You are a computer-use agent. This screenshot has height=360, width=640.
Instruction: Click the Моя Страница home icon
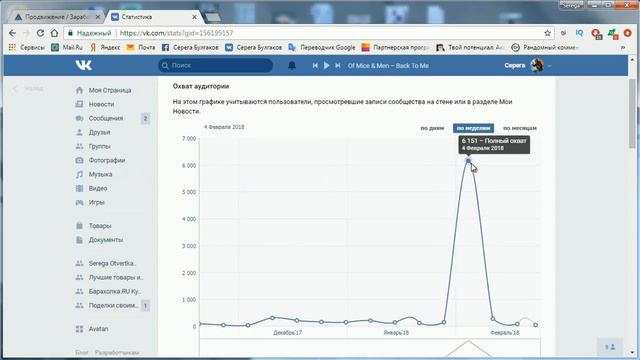click(x=79, y=90)
